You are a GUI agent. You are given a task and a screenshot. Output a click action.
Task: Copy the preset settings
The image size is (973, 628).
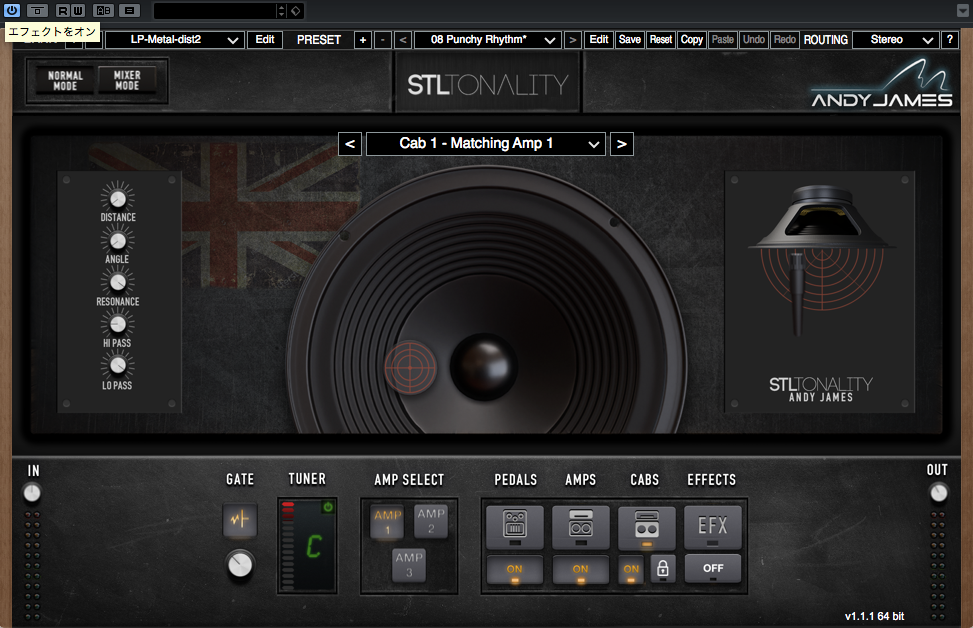(692, 40)
